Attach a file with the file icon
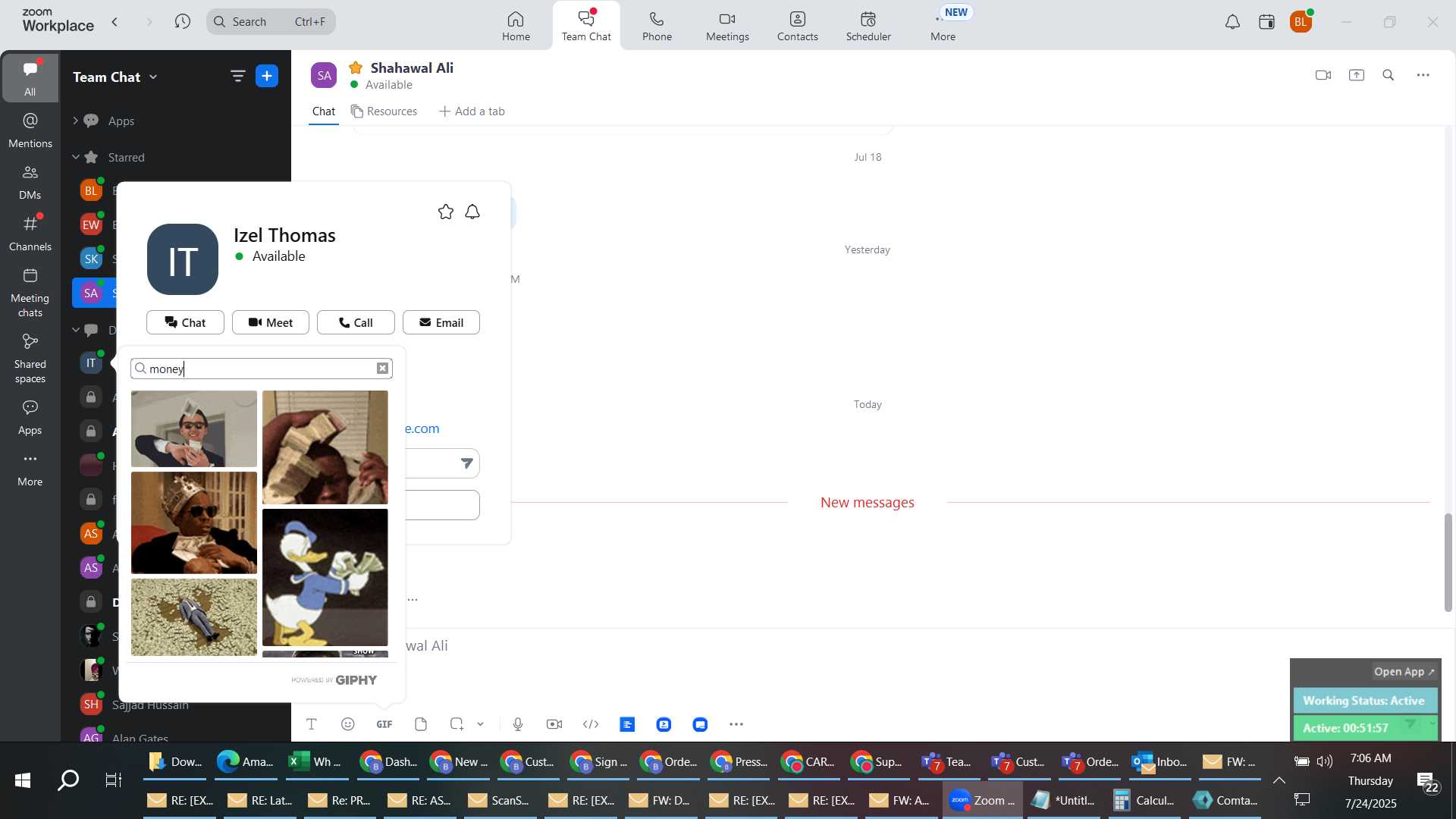The image size is (1456, 819). pyautogui.click(x=421, y=724)
